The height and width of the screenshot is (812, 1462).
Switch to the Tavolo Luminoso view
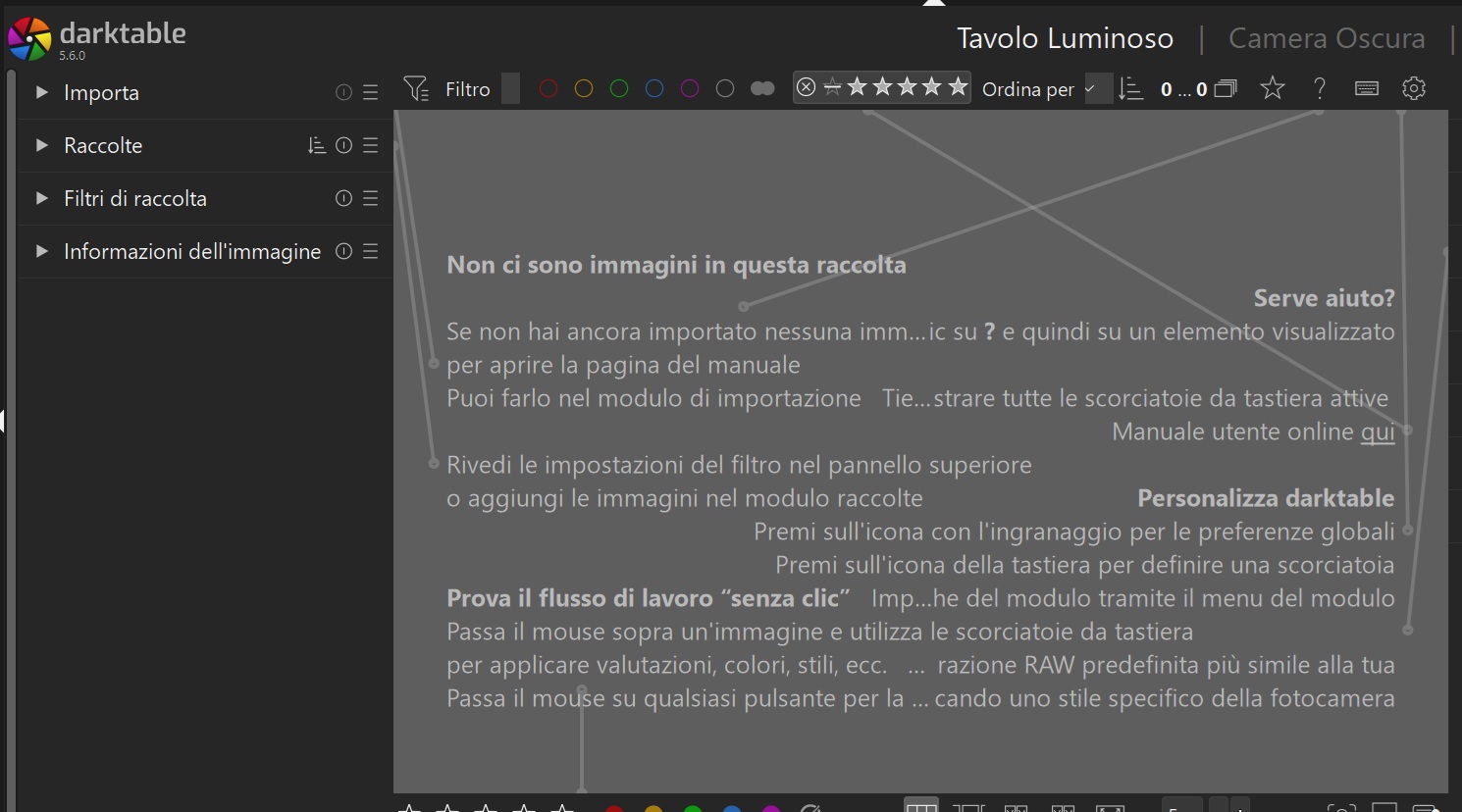coord(1065,38)
